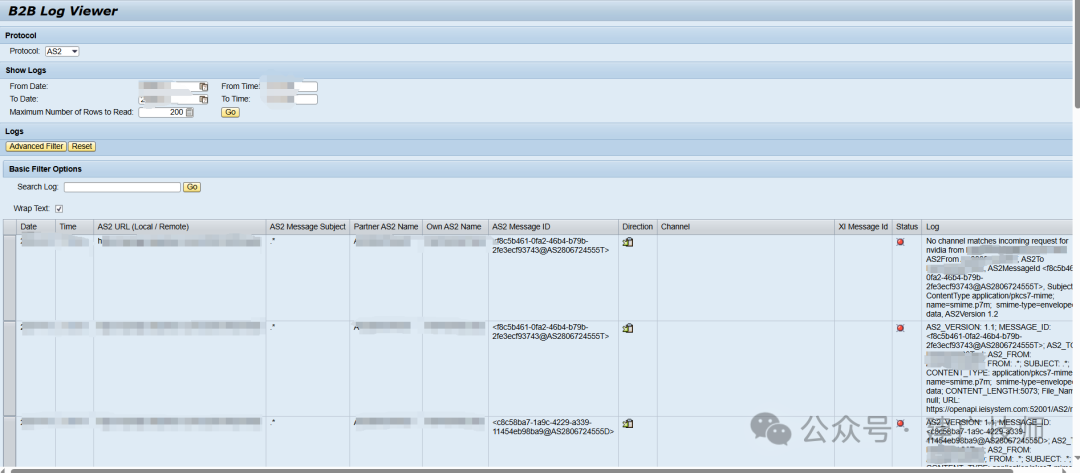Sort by the Date column header
1080x473 pixels.
[36, 227]
